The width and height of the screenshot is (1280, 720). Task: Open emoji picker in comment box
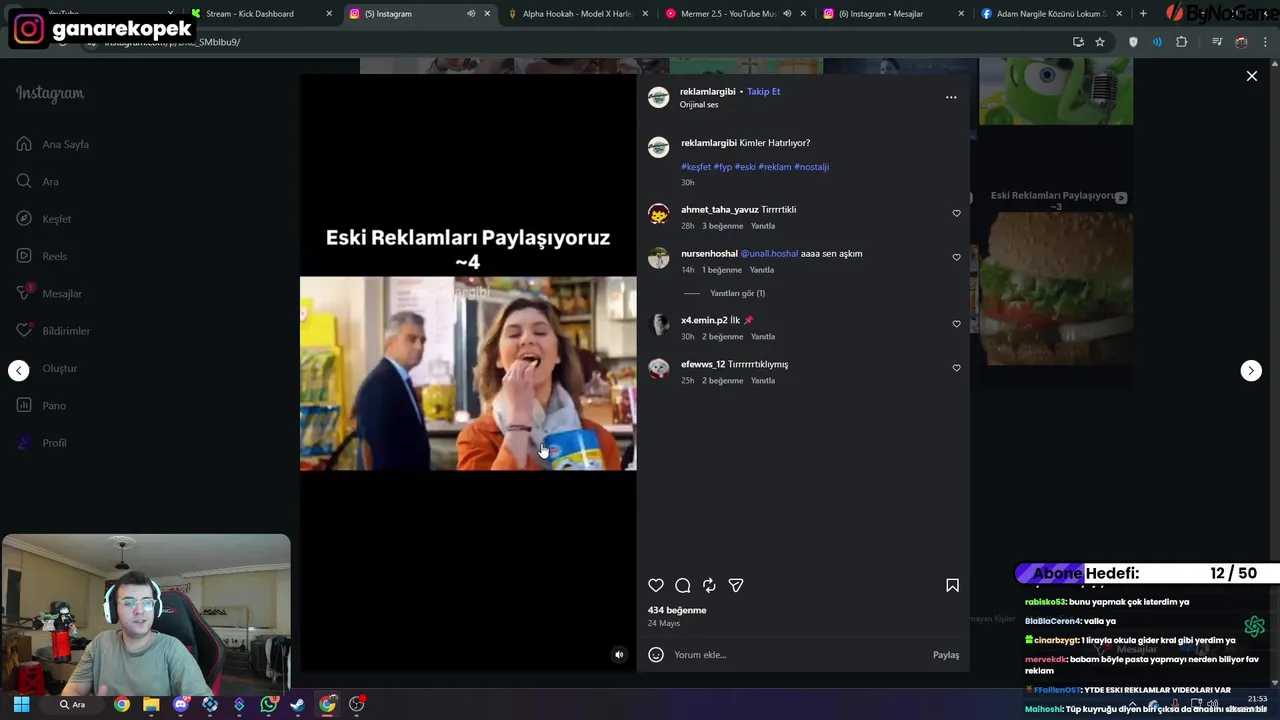(656, 655)
